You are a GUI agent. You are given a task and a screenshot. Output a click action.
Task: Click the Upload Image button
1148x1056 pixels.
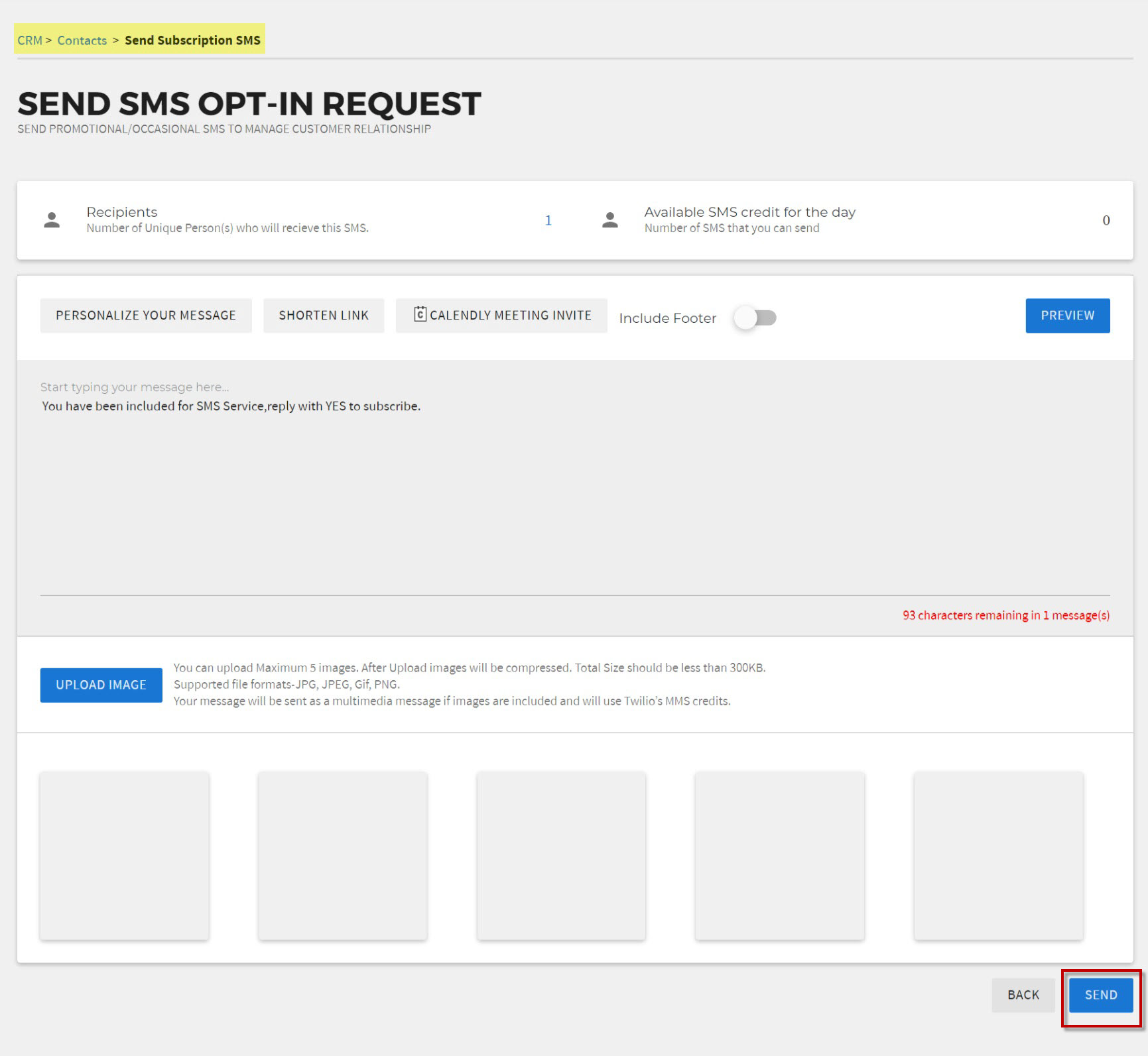(x=101, y=685)
